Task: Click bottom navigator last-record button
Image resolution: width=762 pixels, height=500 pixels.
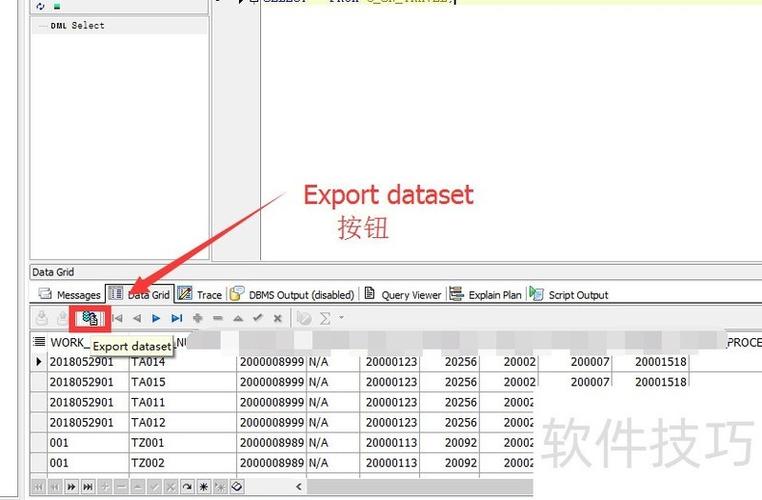Action: 88,486
